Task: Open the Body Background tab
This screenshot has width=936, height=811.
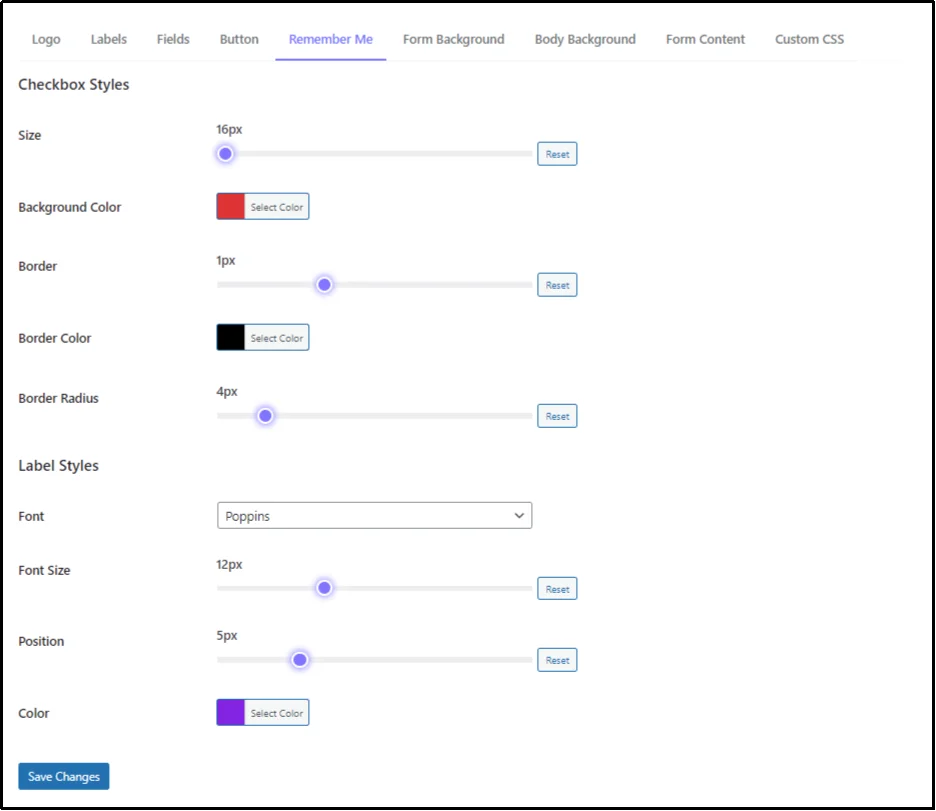Action: (584, 39)
